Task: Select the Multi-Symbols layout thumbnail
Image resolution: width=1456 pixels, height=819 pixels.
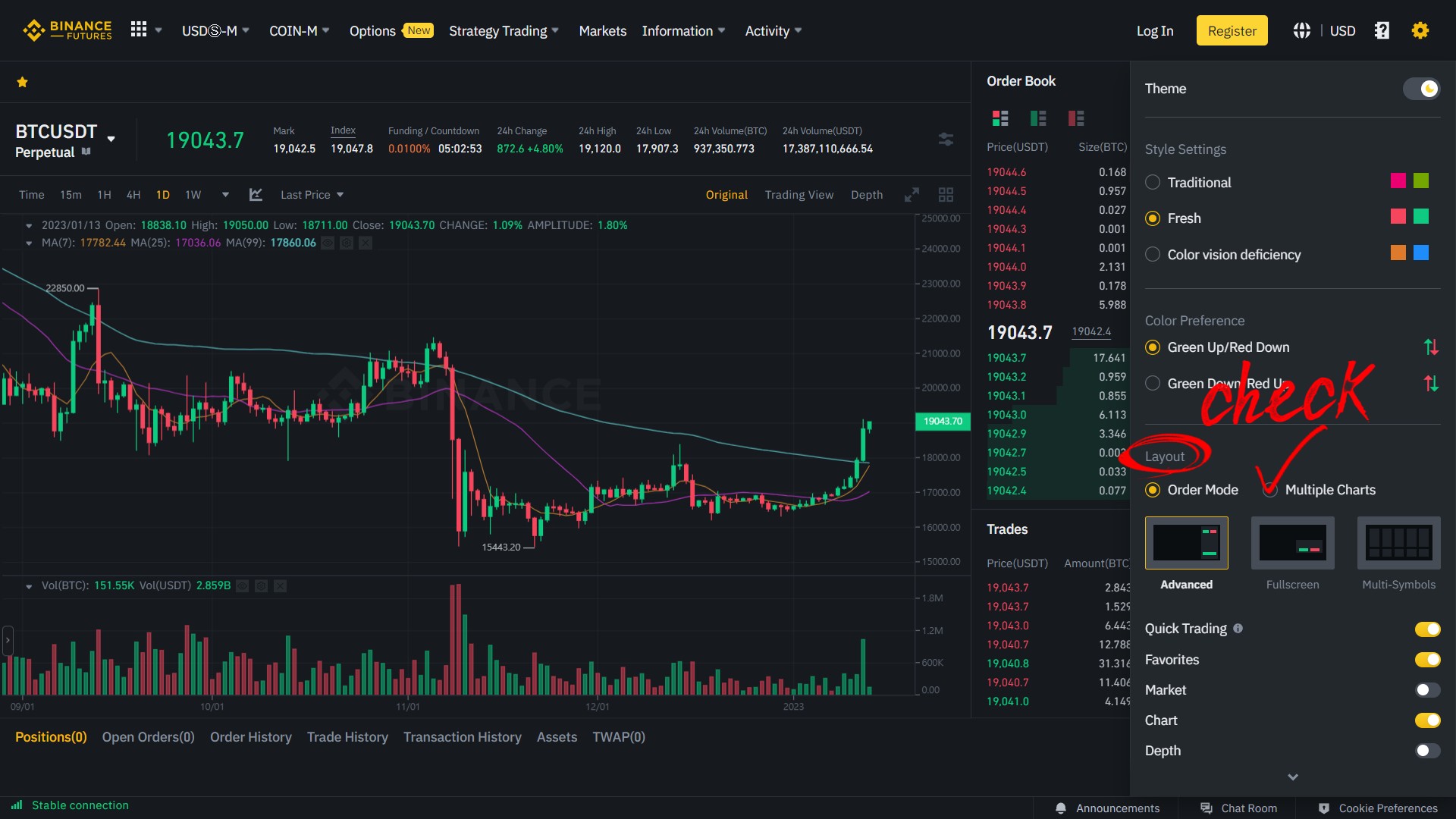Action: 1399,543
